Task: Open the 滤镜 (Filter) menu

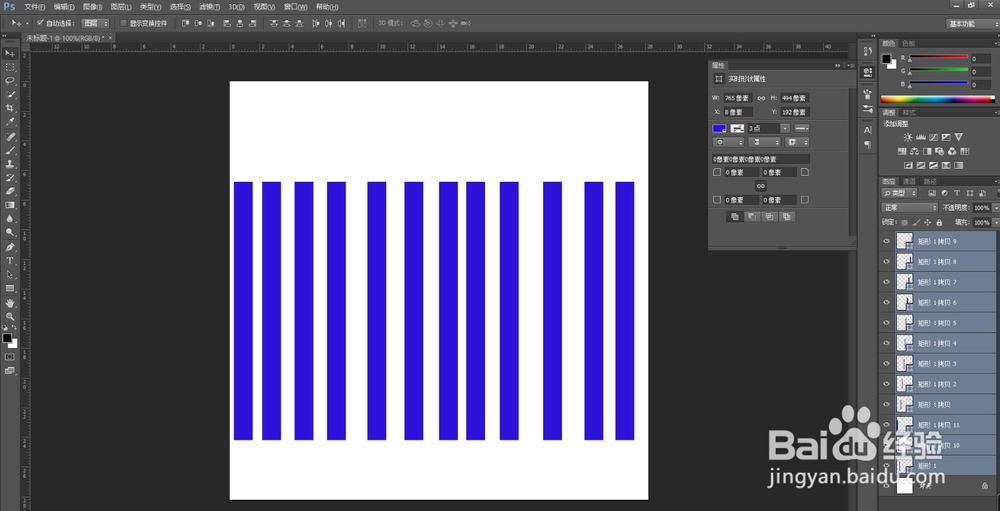Action: click(x=209, y=7)
